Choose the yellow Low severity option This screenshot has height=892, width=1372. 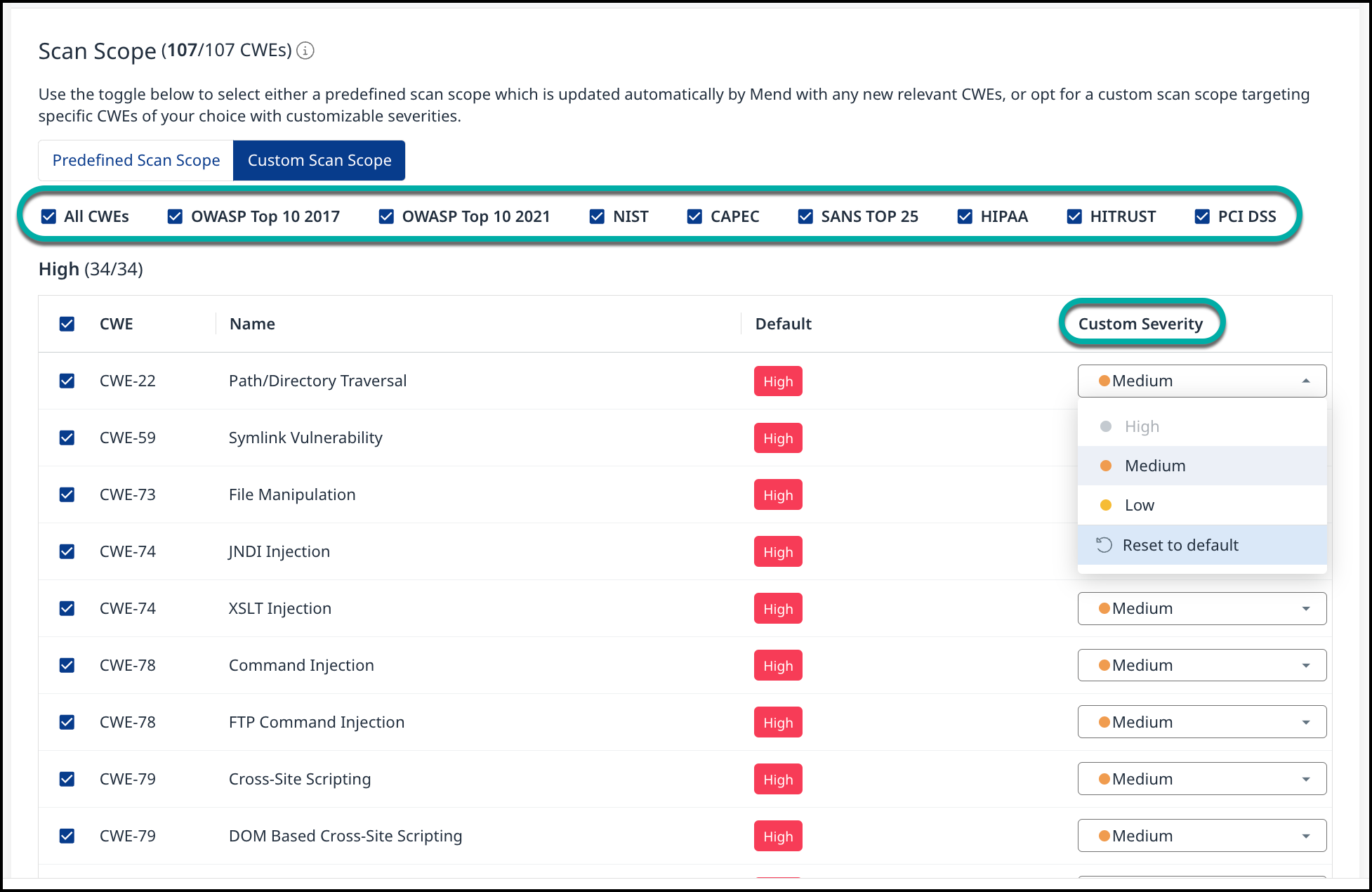click(x=1139, y=505)
